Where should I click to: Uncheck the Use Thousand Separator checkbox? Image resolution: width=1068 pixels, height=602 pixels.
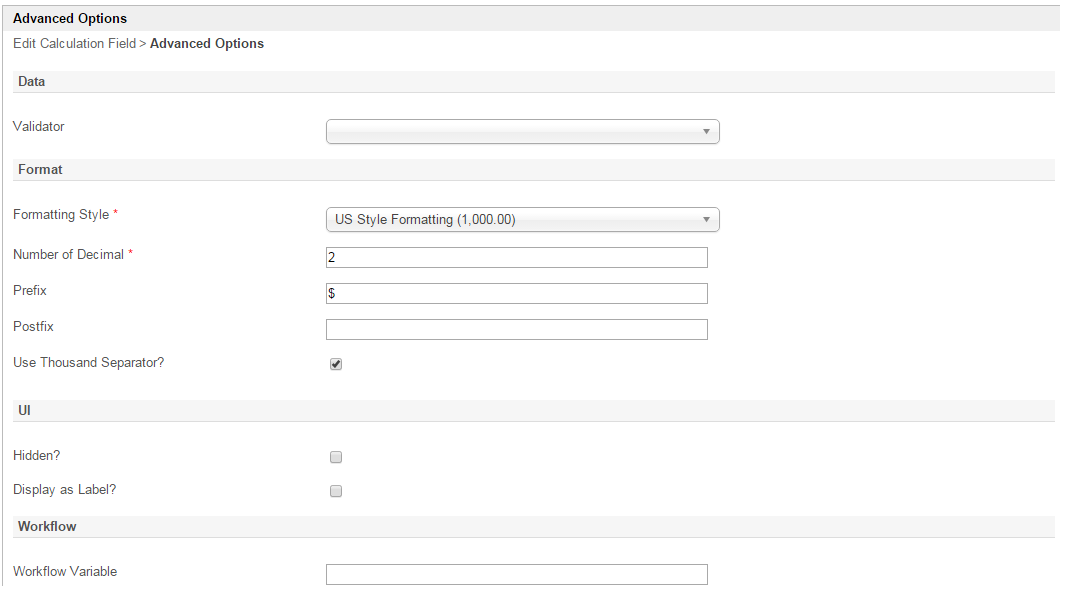coord(336,364)
